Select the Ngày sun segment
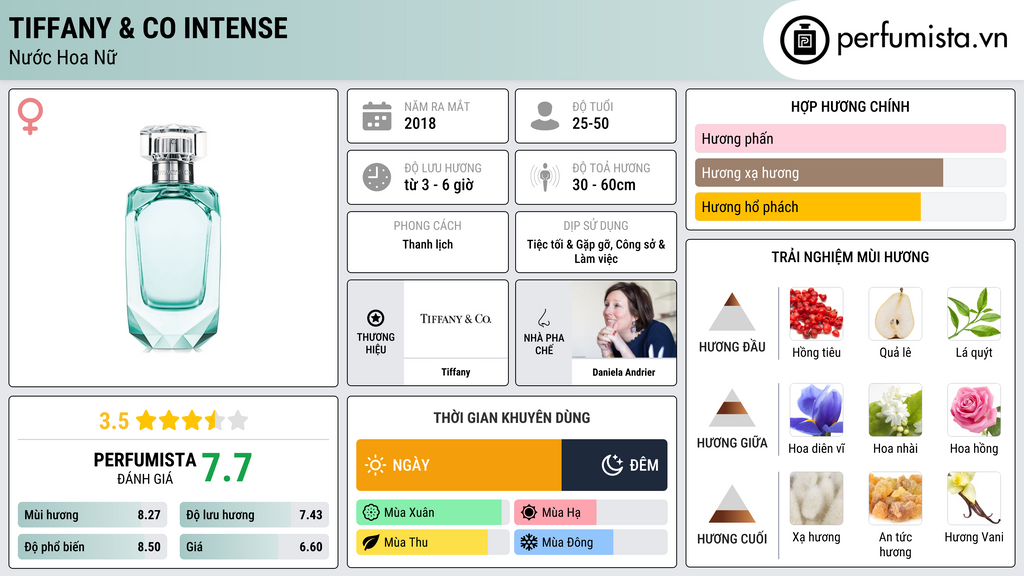This screenshot has height=576, width=1024. 458,465
